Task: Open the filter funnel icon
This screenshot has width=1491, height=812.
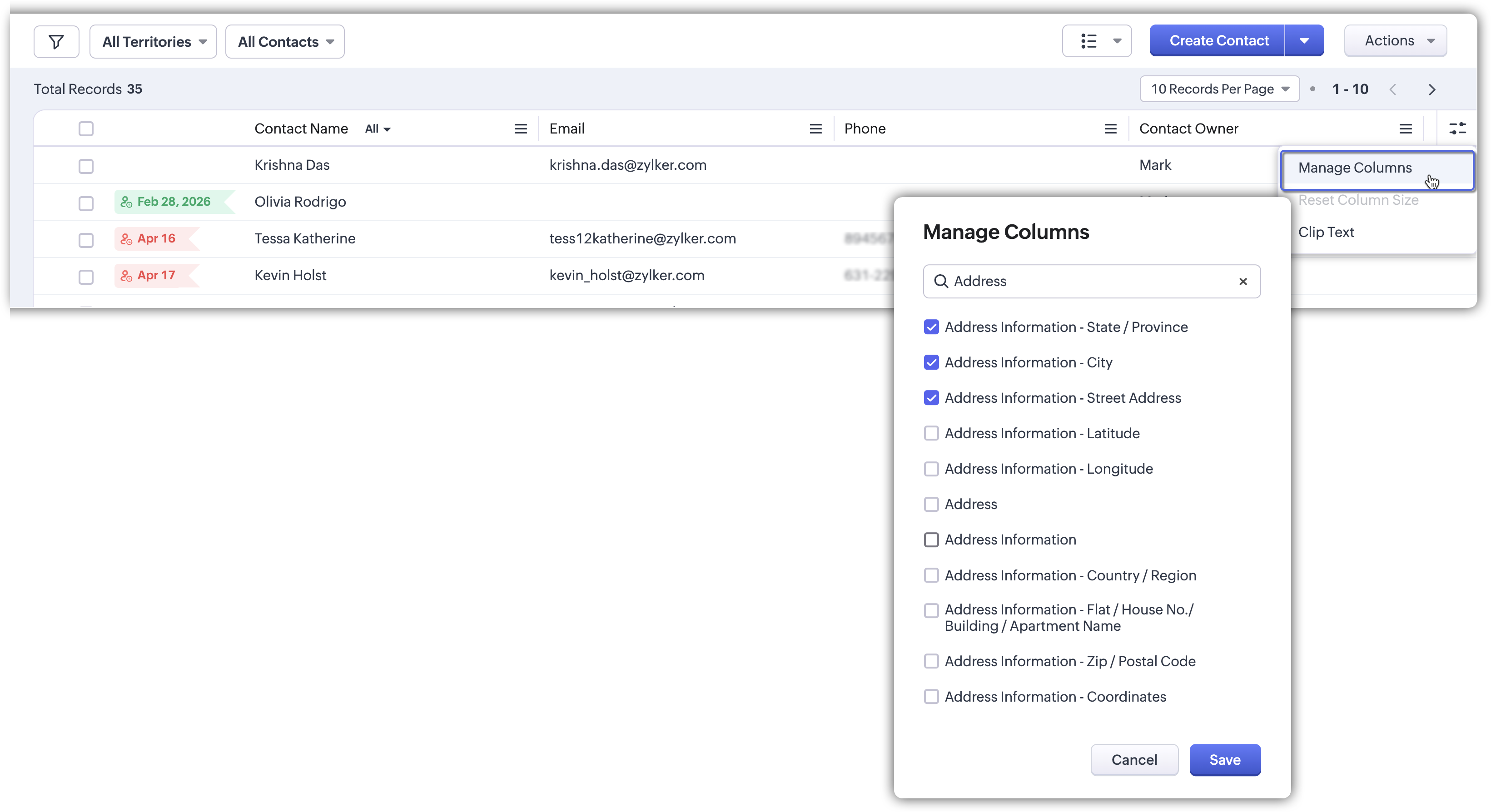Action: [56, 42]
